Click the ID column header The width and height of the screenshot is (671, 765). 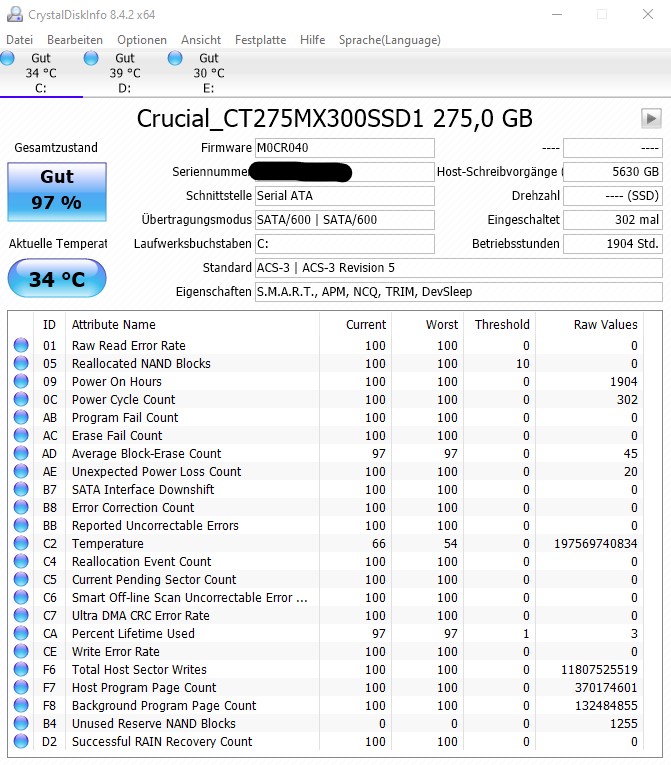49,324
